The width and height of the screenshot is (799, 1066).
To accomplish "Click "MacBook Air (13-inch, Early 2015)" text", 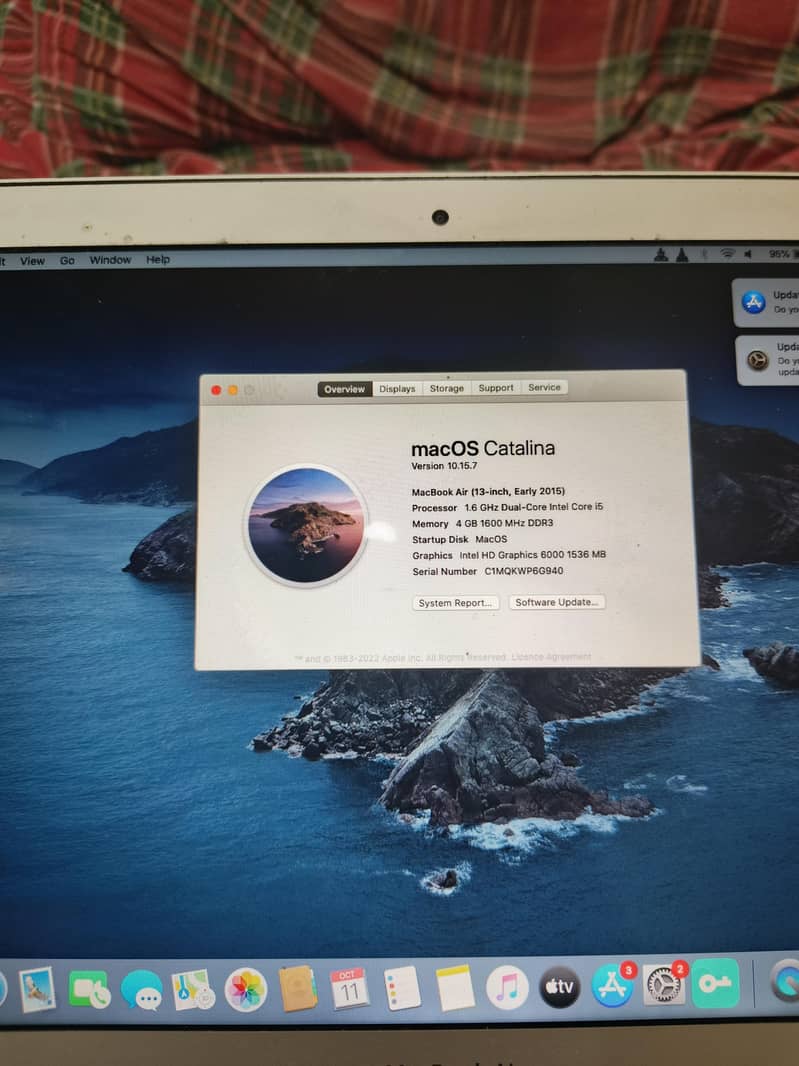I will pos(488,492).
